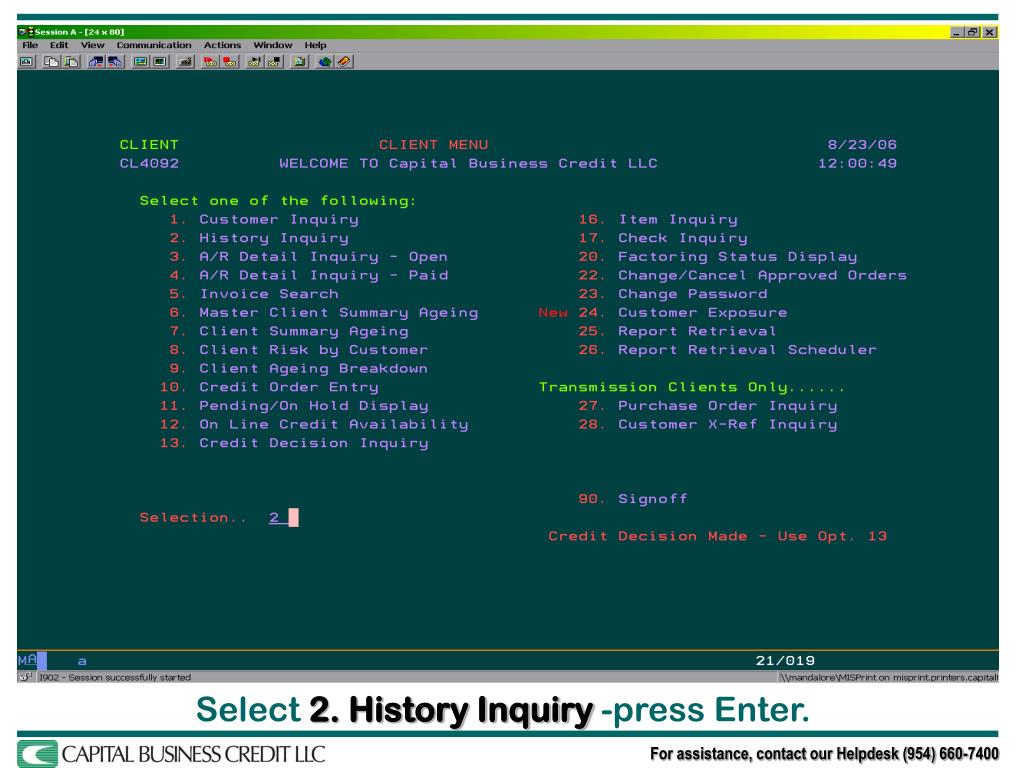Open the Help menu
The width and height of the screenshot is (1024, 768).
[x=315, y=45]
